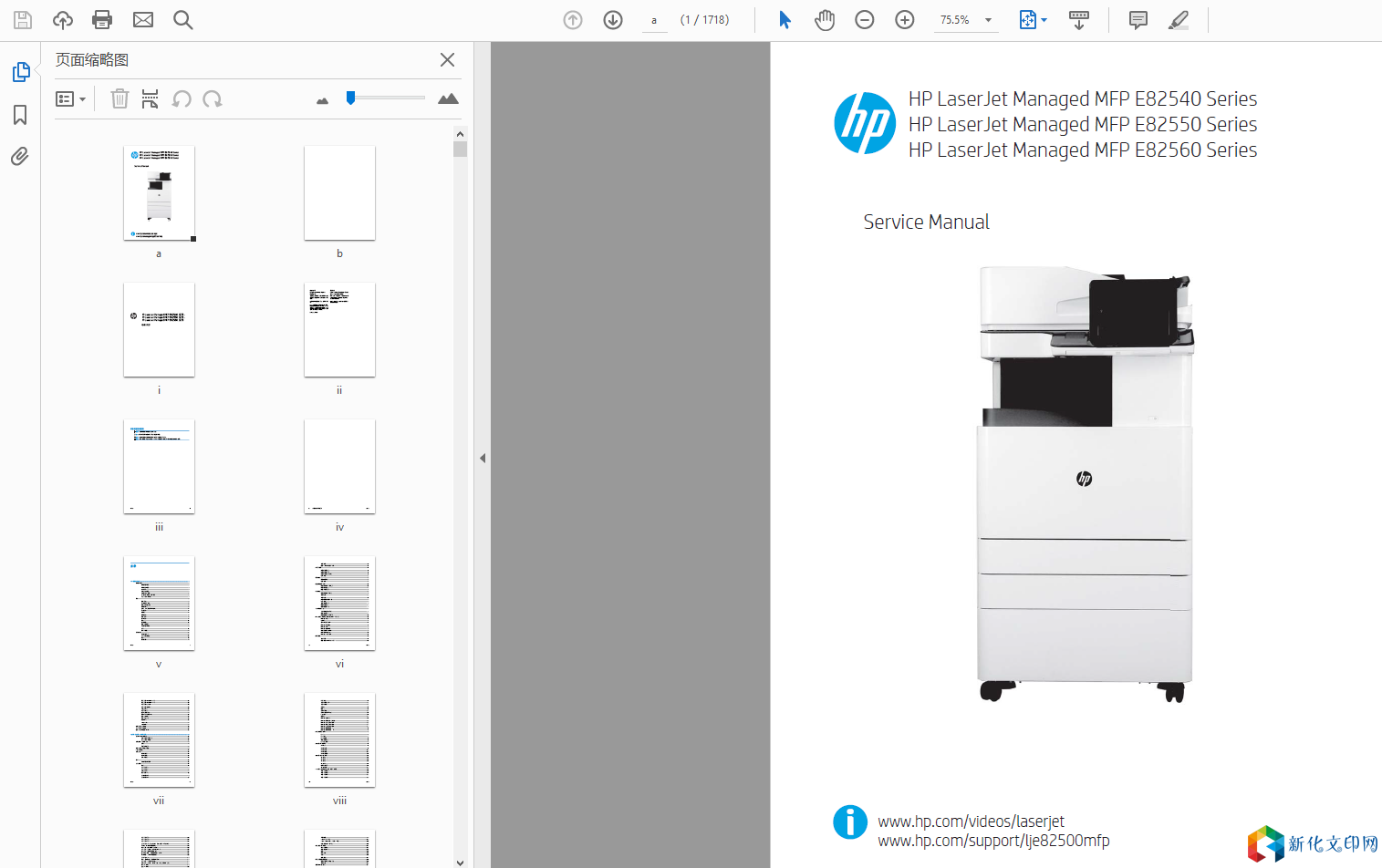Screen dimensions: 1382x868
Task: Toggle the page thumbnails panel icon
Action: click(x=20, y=72)
